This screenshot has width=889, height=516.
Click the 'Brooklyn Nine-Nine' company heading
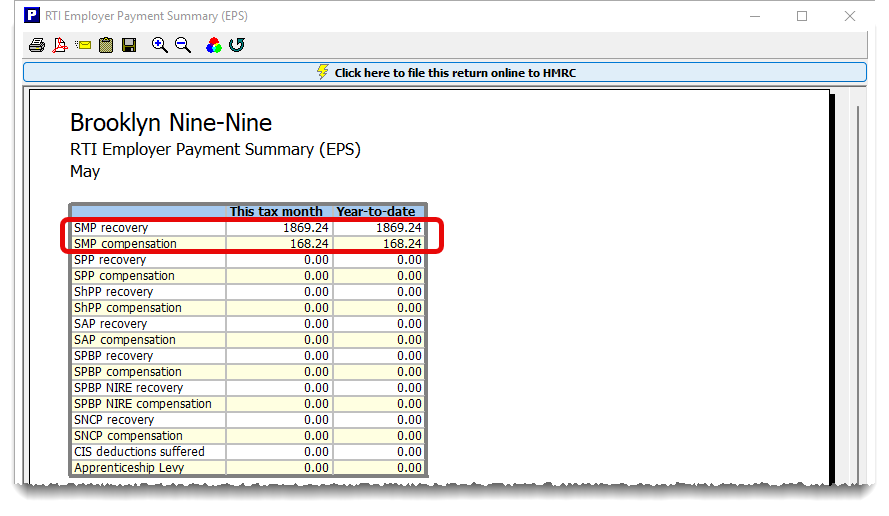click(171, 122)
